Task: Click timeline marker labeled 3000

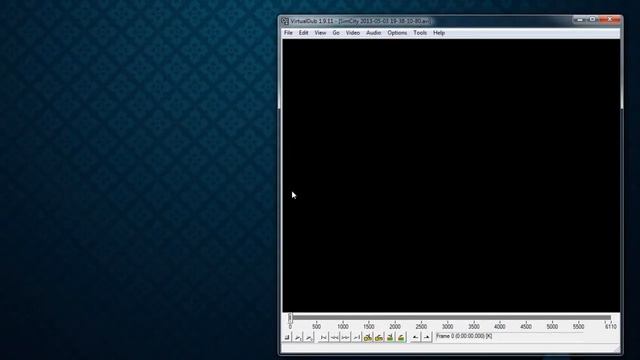Action: [447, 327]
